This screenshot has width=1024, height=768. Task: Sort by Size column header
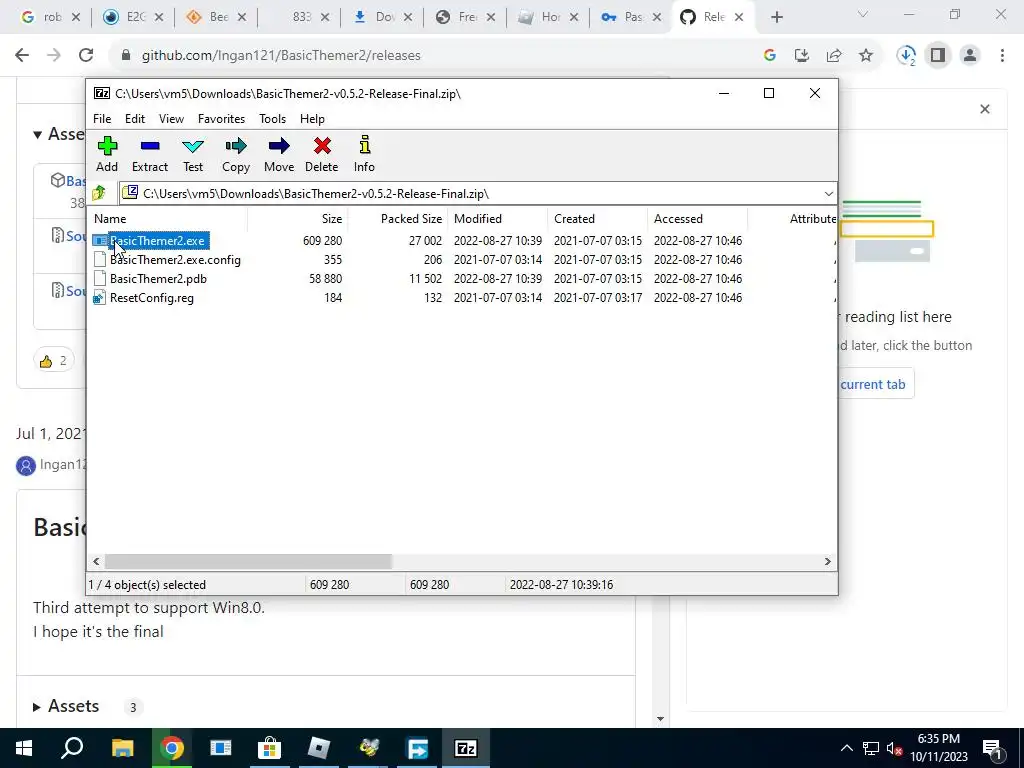click(x=298, y=219)
